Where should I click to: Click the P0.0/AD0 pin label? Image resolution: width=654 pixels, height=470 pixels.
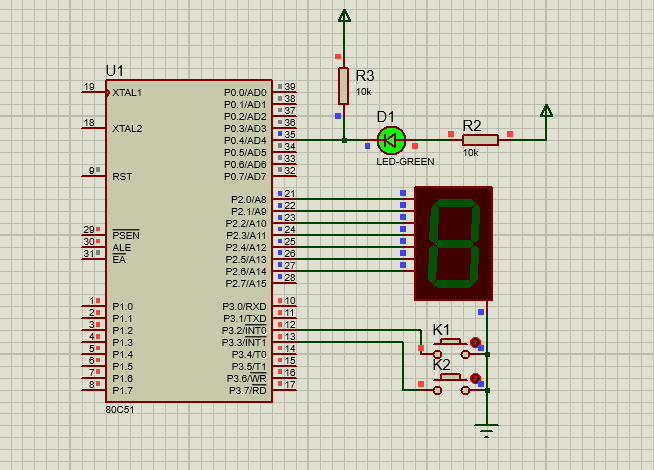[245, 93]
